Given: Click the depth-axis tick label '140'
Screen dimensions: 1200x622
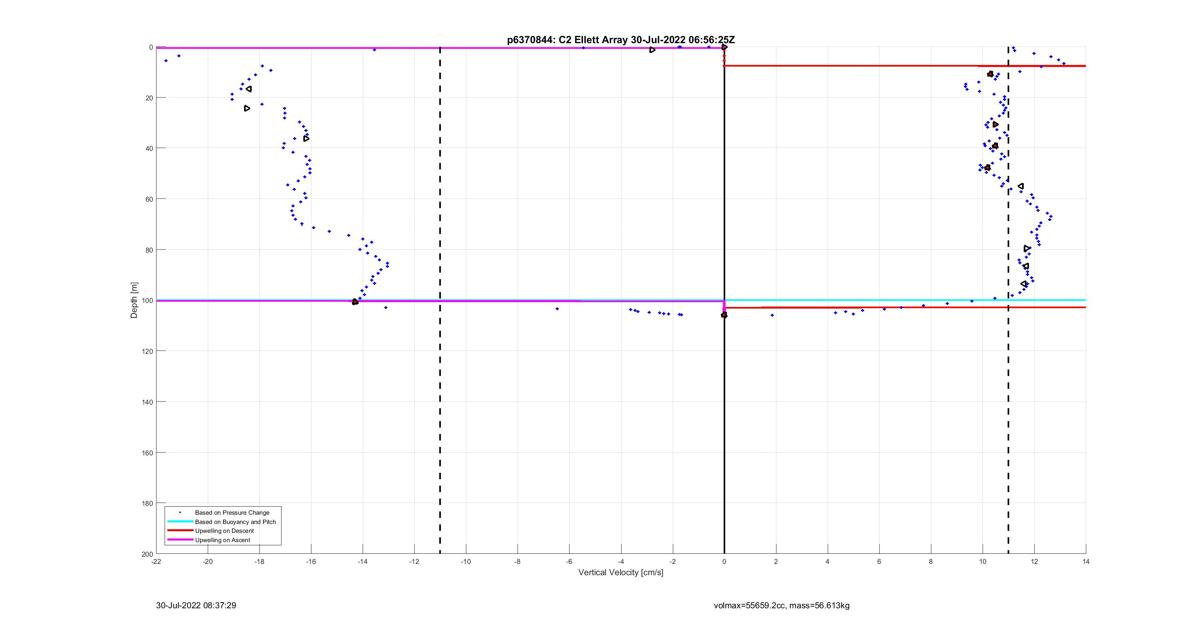Looking at the screenshot, I should [x=146, y=402].
